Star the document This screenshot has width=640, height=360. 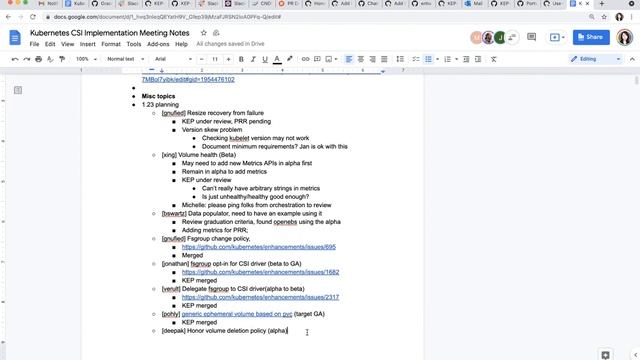(203, 33)
